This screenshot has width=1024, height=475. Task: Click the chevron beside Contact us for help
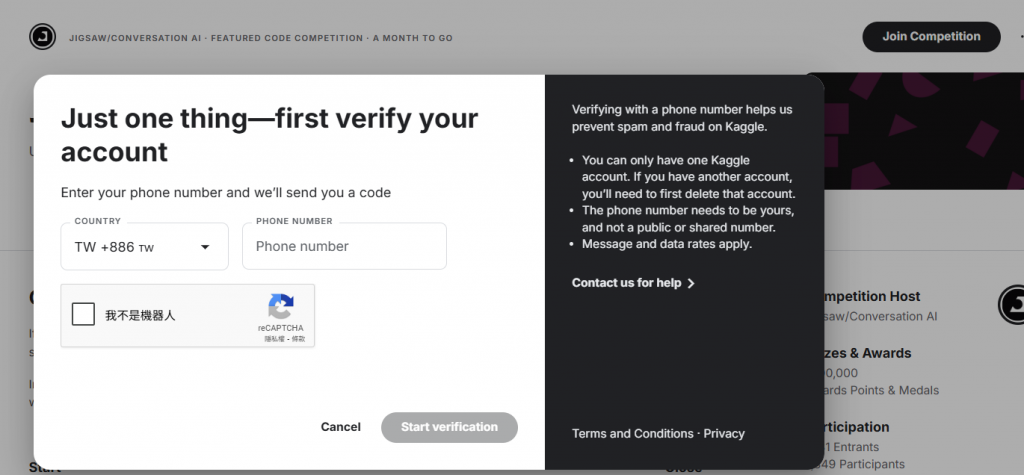(x=691, y=283)
